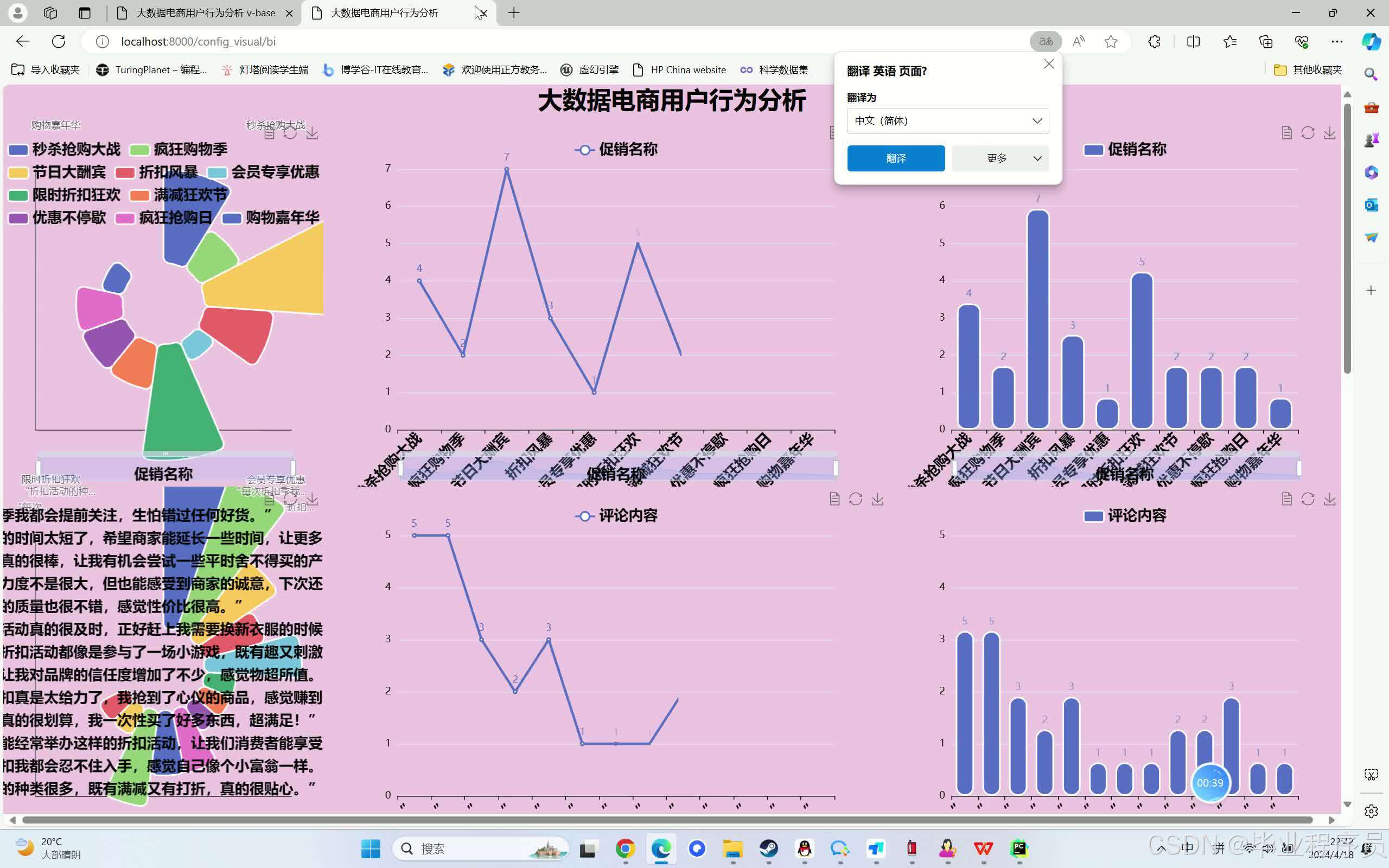Screen dimensions: 1389x868
Task: Download the bottom-middle line chart image
Action: tap(877, 500)
